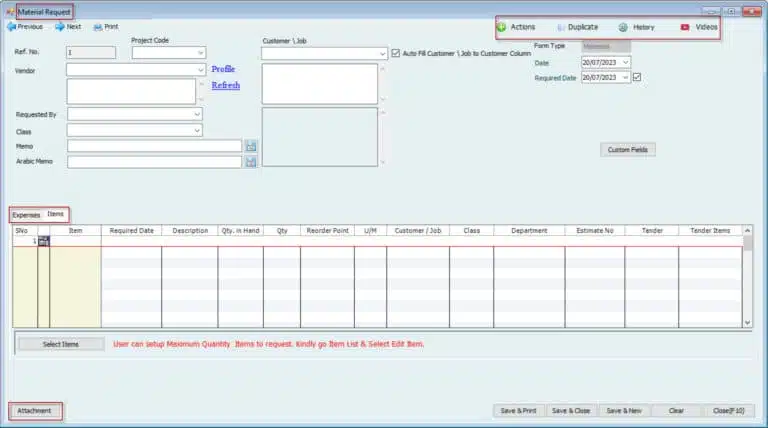Image resolution: width=768 pixels, height=428 pixels.
Task: Open the green Actions icon
Action: coord(502,27)
